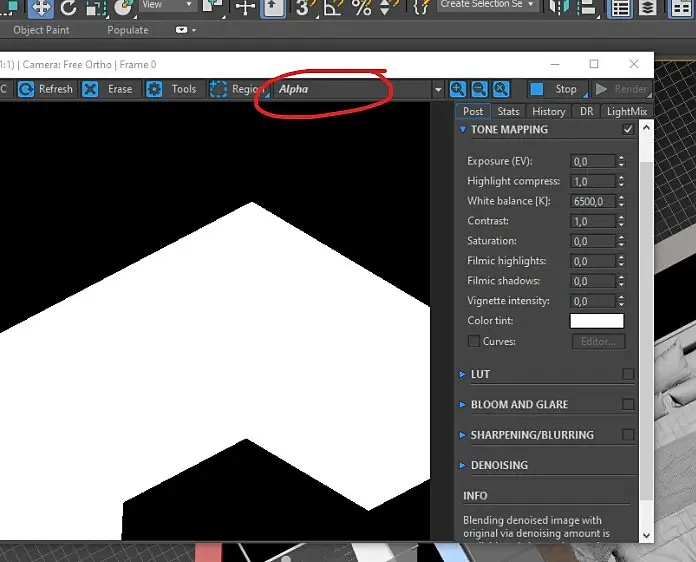Screen dimensions: 696x562
Task: Open the Tools menu icon
Action: 154,89
